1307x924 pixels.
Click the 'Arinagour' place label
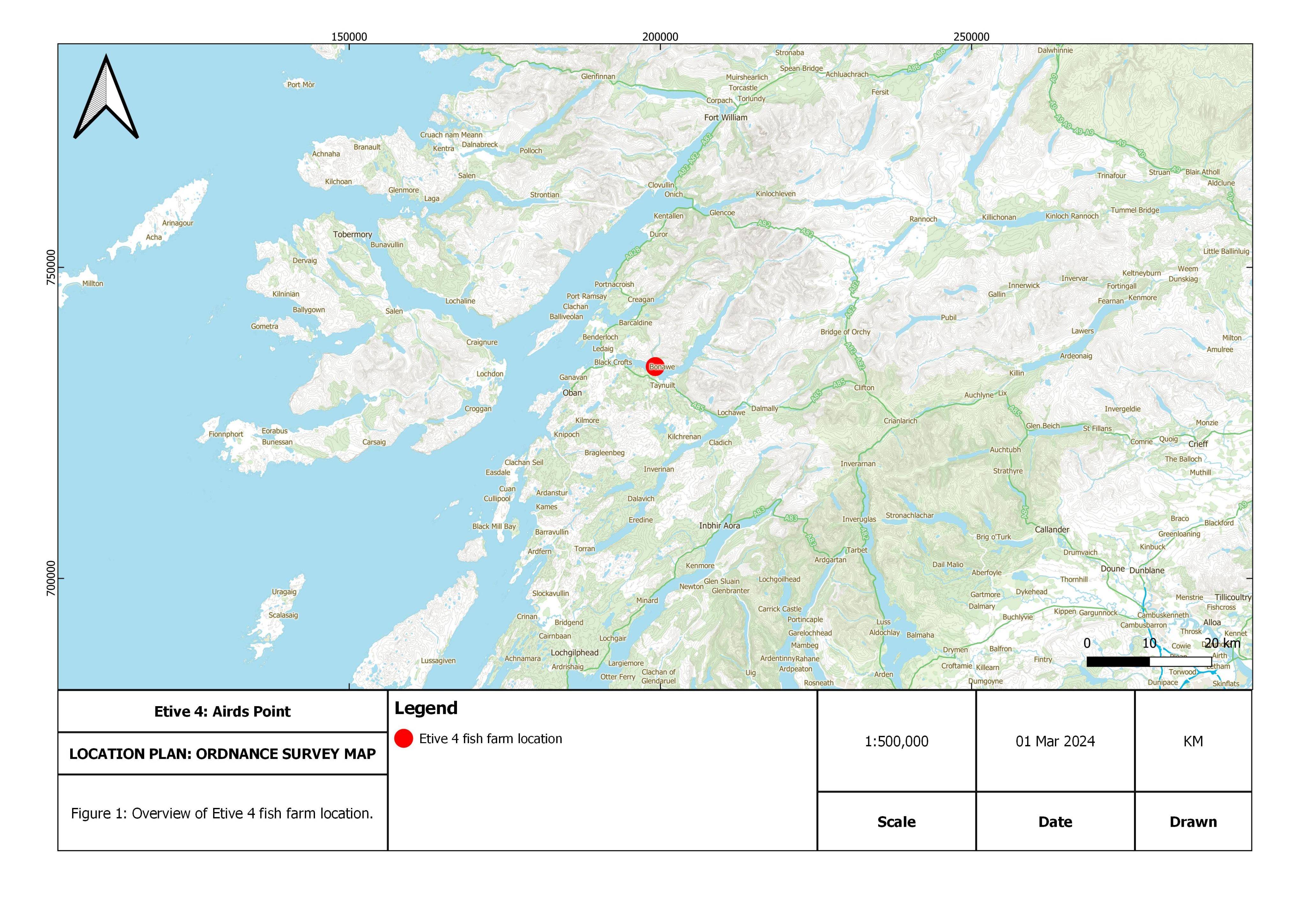[x=178, y=223]
